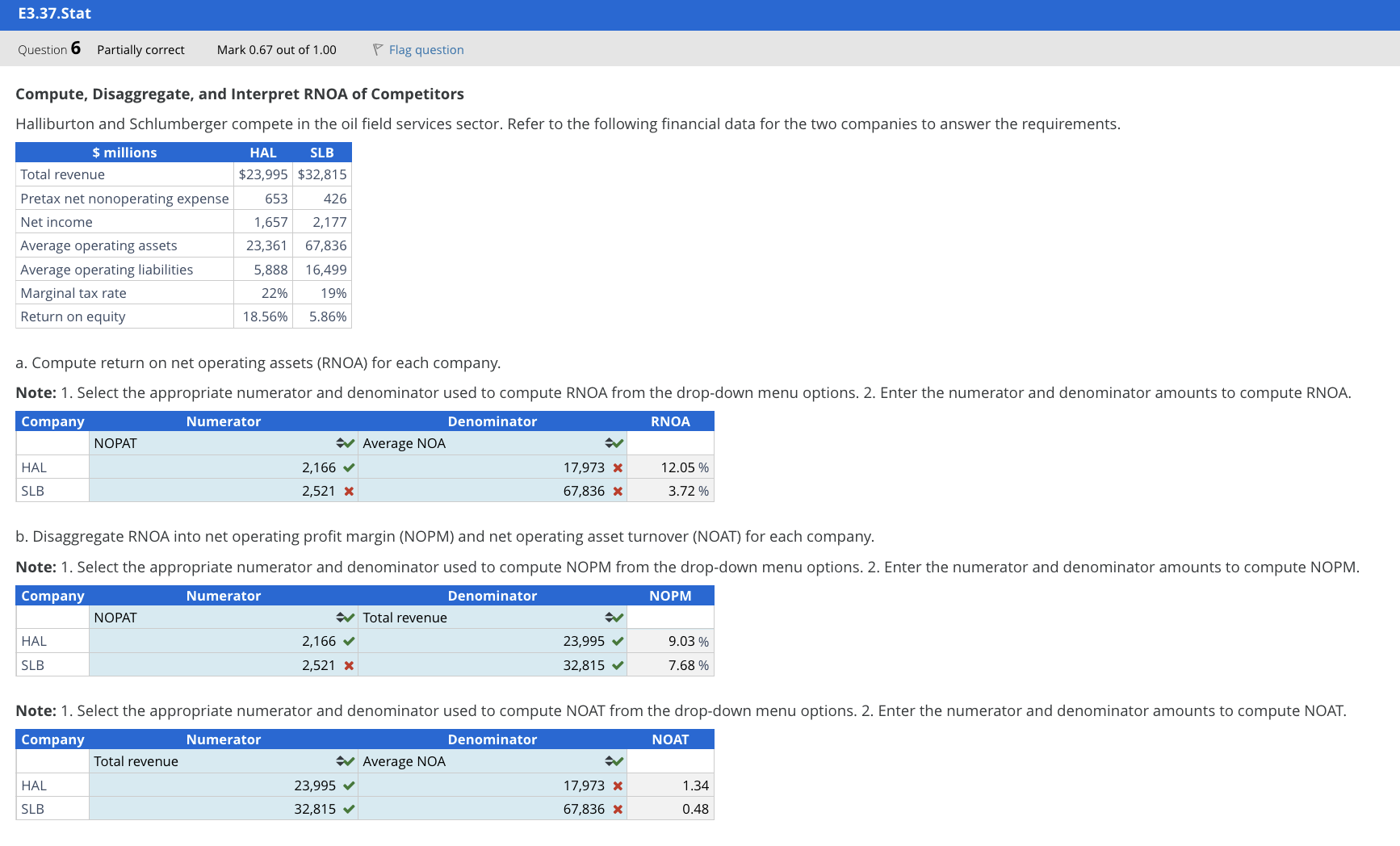Click the green check icon beside SLB NOPM denominator
1400x846 pixels.
click(x=618, y=665)
